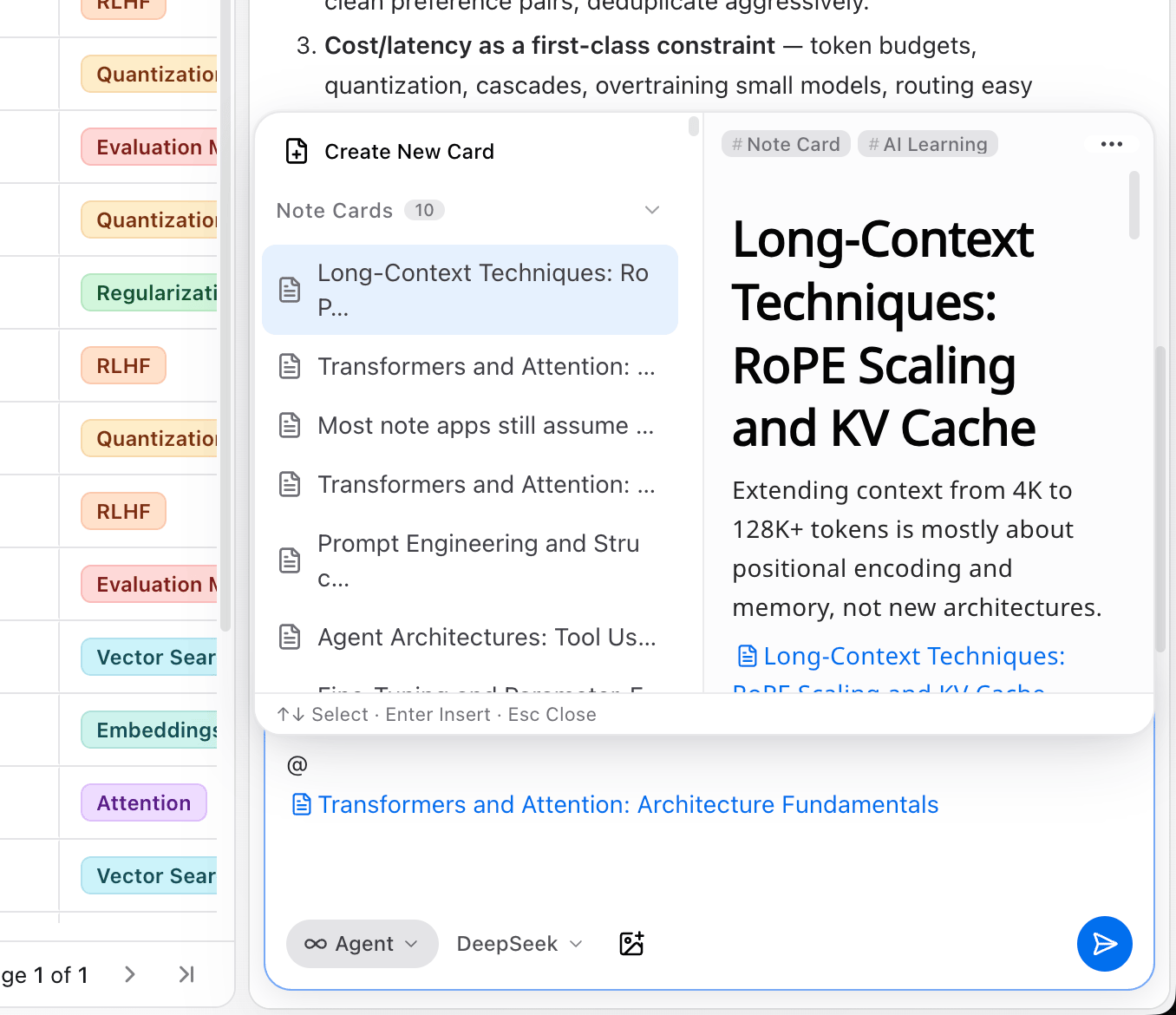Jump to last page in table pagination
Screen dimensions: 1176x1015
click(186, 974)
